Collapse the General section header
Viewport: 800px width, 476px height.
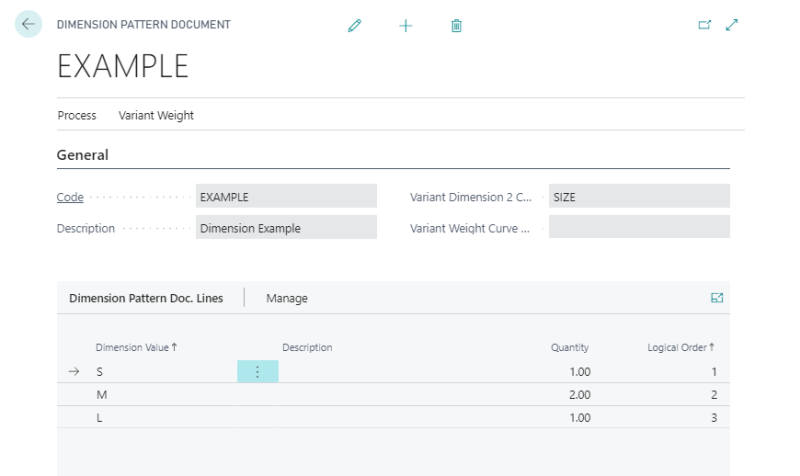click(x=83, y=155)
